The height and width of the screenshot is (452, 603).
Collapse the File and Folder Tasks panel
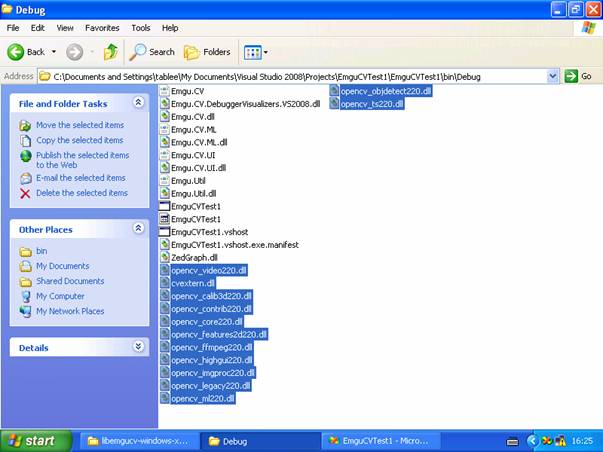tap(138, 103)
